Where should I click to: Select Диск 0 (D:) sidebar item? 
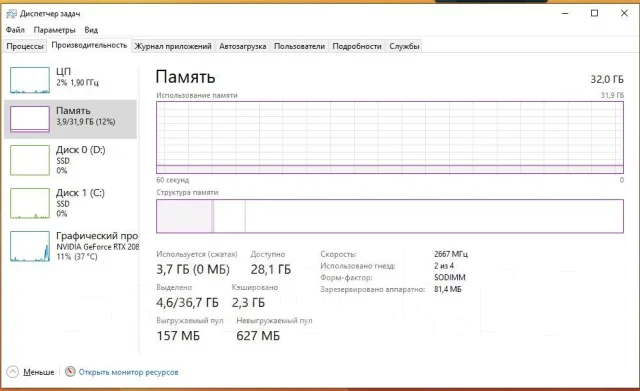coord(70,160)
